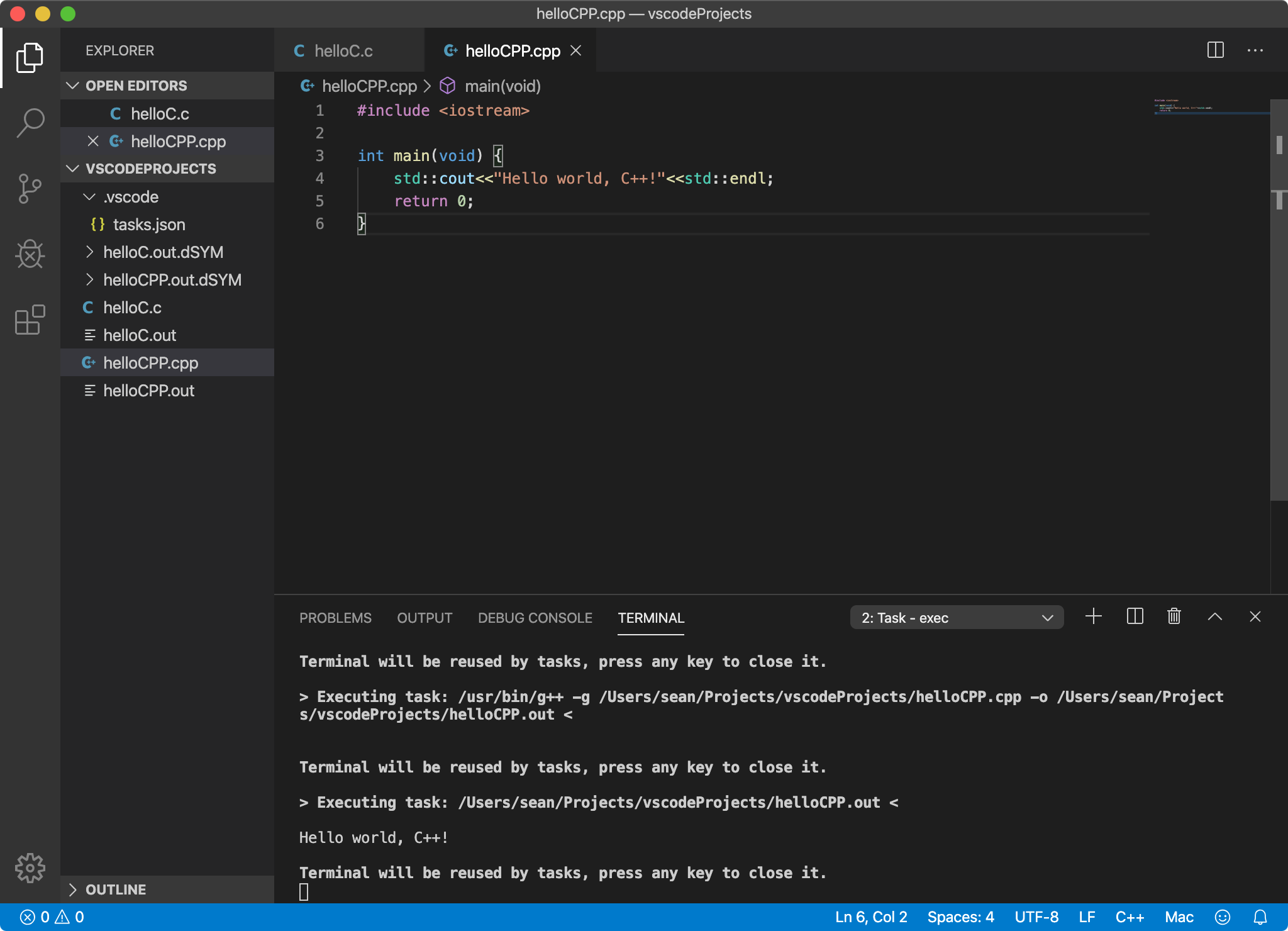
Task: Switch to the helloC.c editor tab
Action: [x=343, y=51]
